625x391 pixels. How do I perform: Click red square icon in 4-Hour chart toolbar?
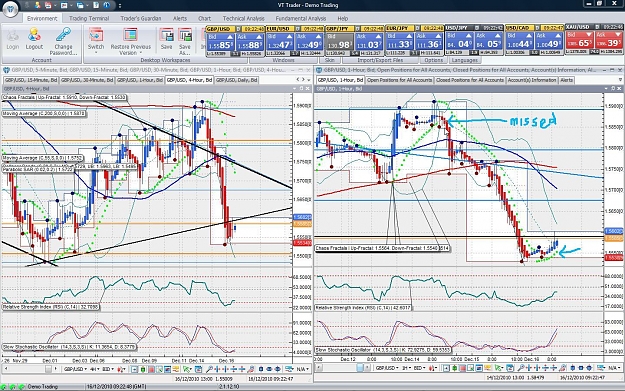pos(151,369)
